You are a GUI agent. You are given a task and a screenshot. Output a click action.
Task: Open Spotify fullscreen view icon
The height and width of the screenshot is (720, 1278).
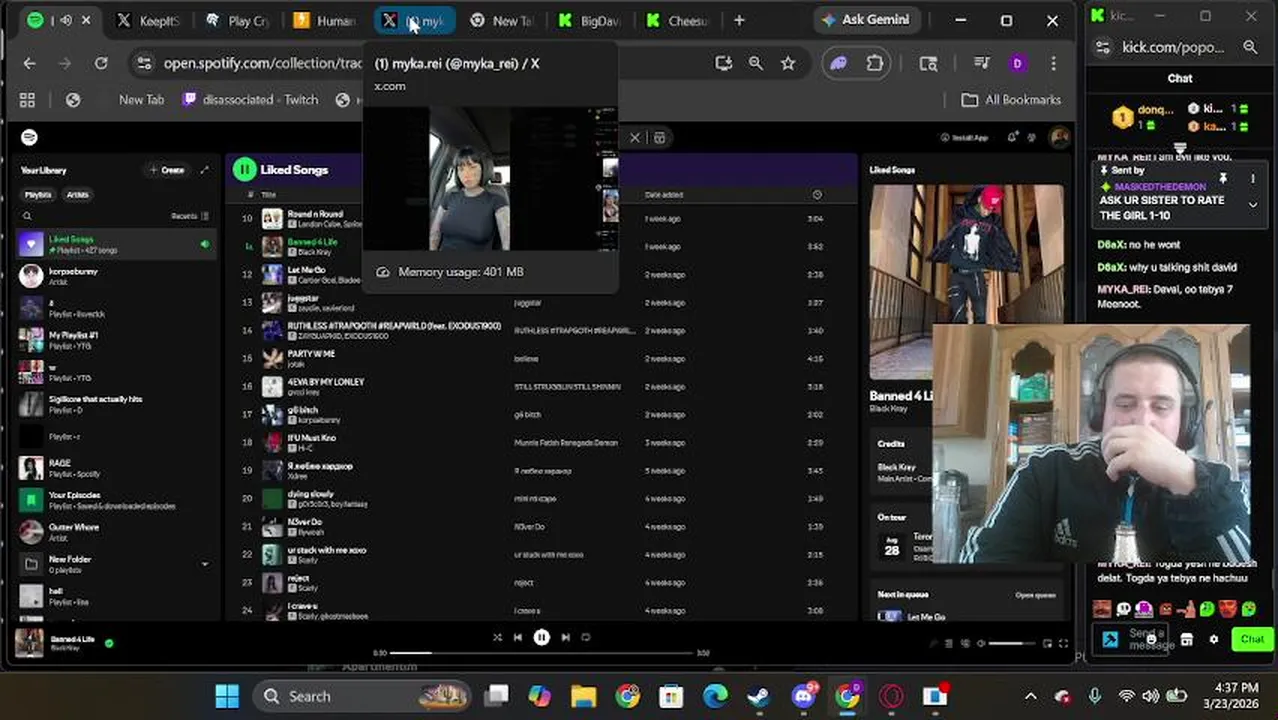pyautogui.click(x=1063, y=644)
